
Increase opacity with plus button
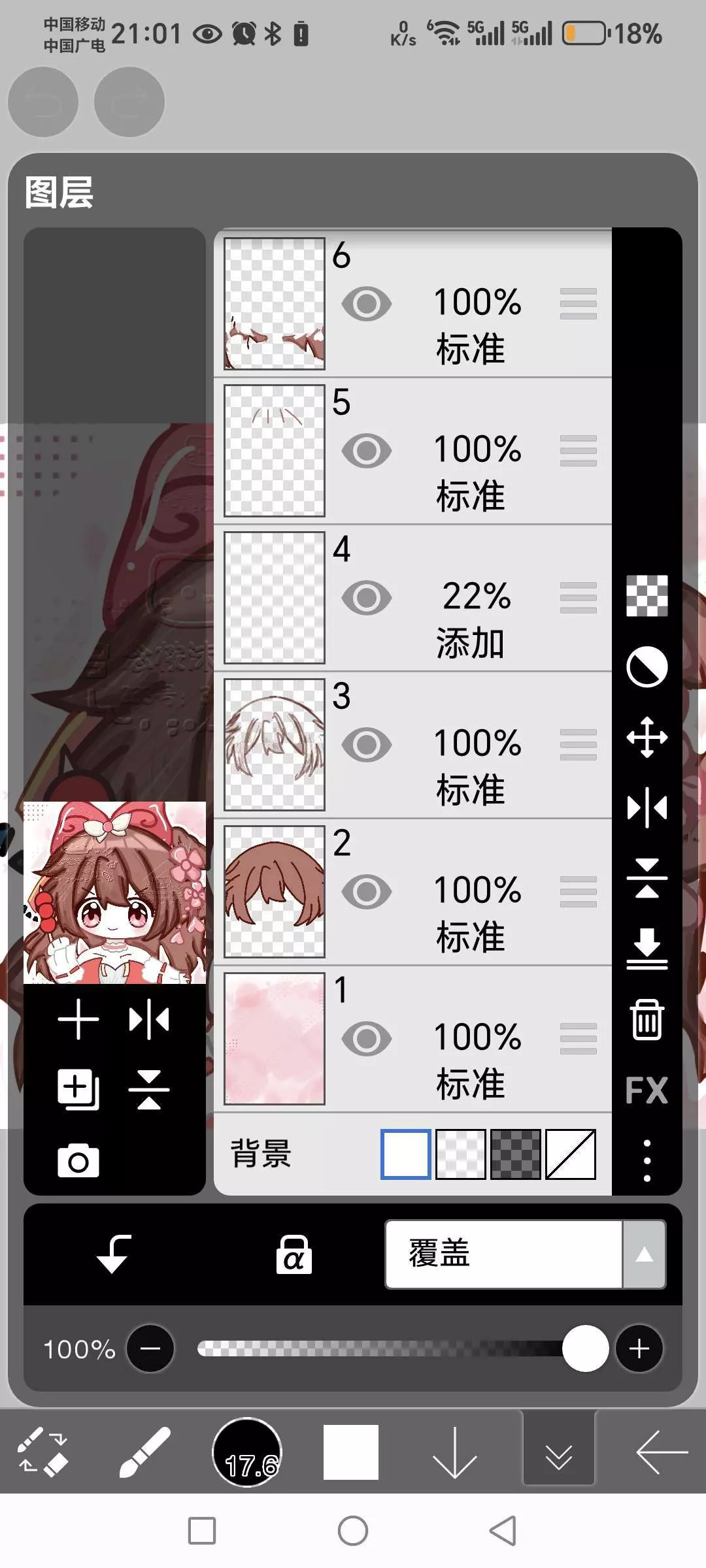click(639, 1348)
